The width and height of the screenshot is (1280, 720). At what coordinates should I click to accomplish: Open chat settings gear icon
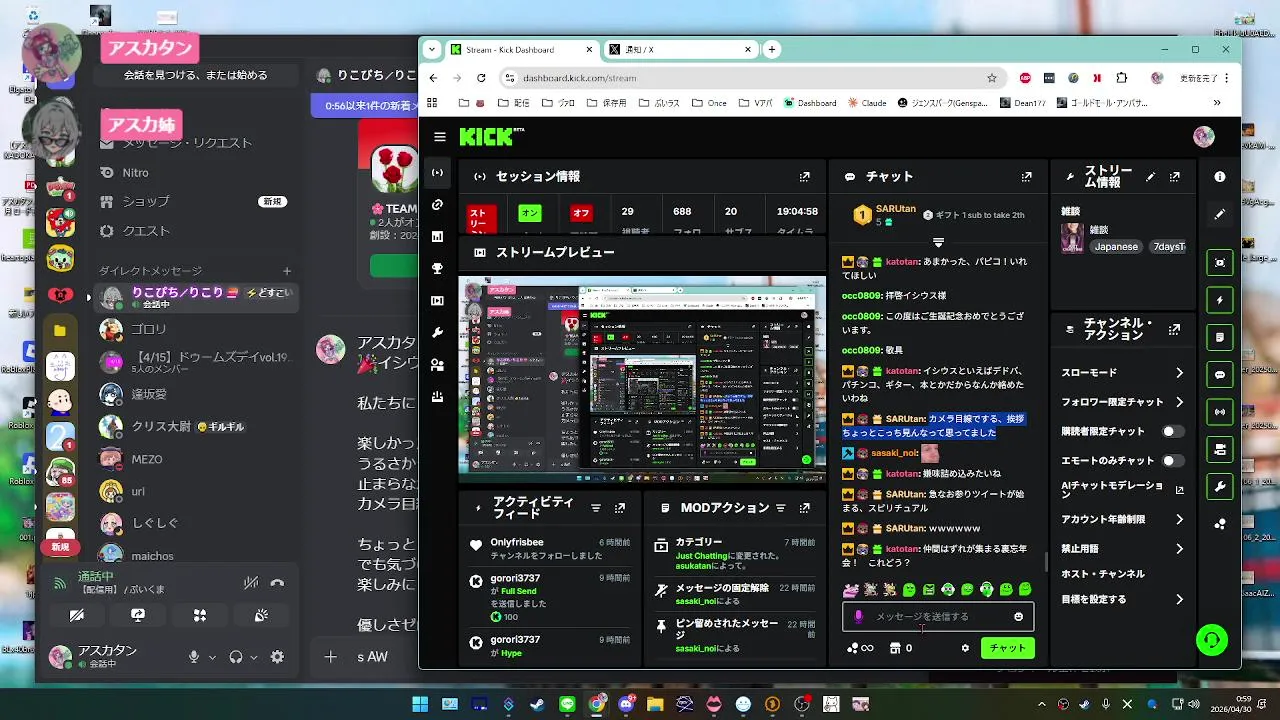tap(965, 648)
